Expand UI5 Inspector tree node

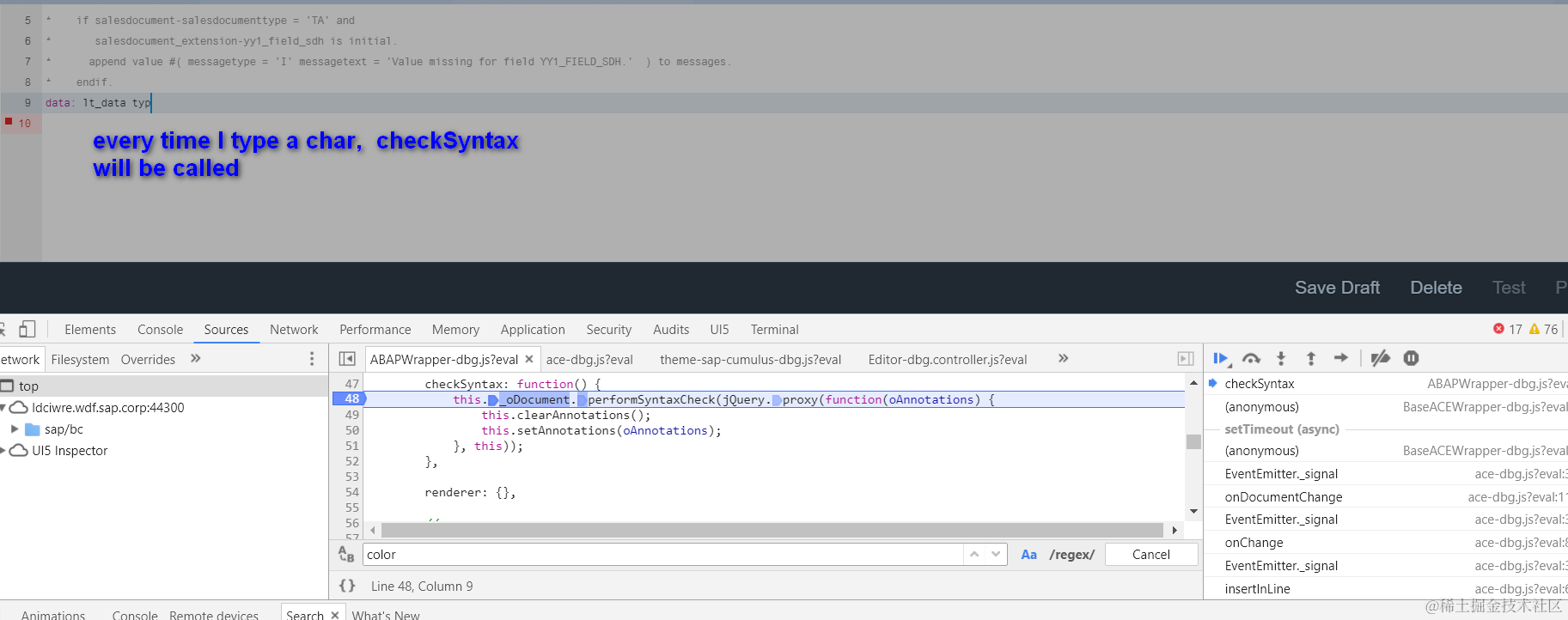(x=3, y=451)
